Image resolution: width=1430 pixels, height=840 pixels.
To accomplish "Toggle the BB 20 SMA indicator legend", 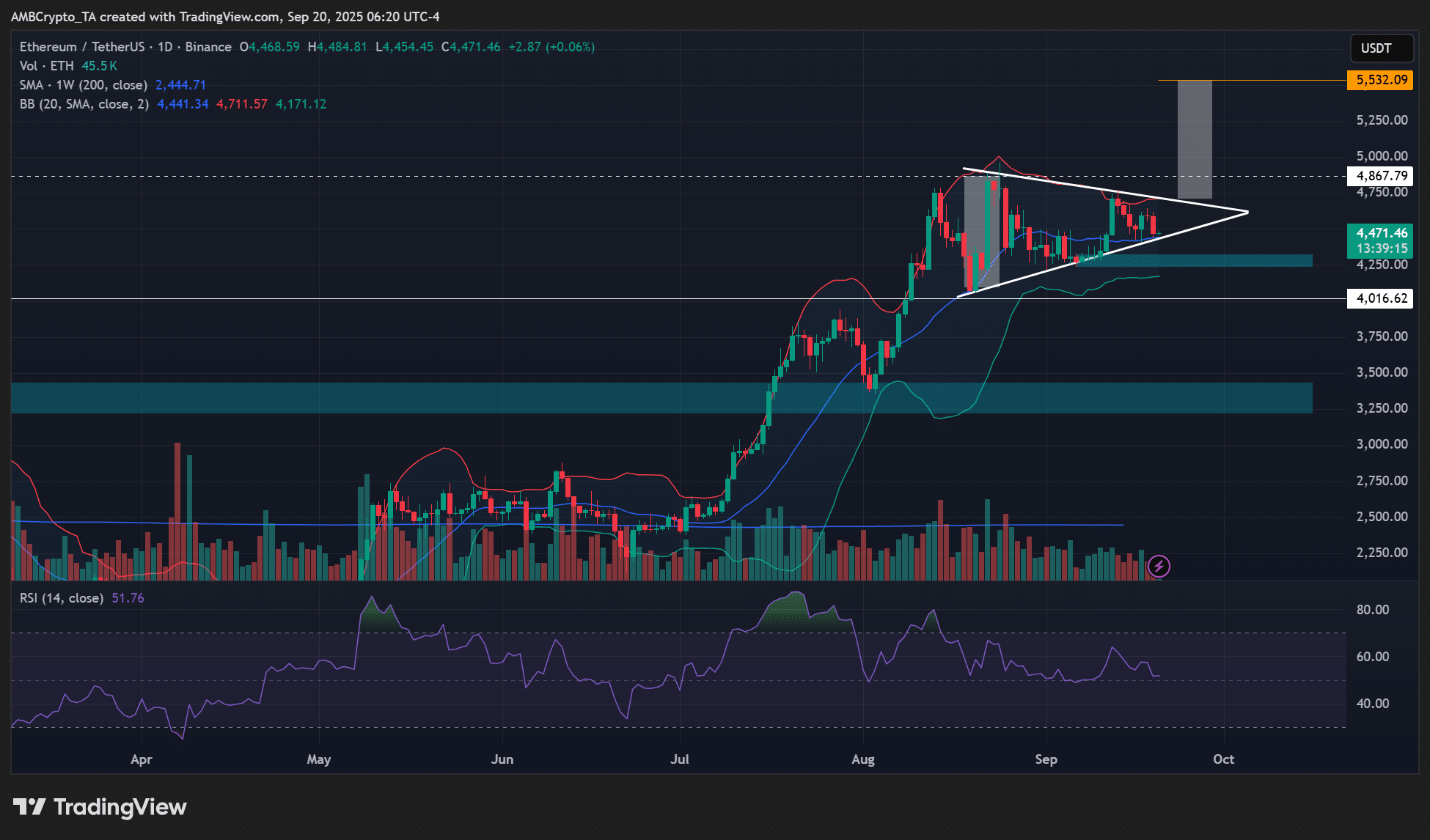I will coord(84,104).
